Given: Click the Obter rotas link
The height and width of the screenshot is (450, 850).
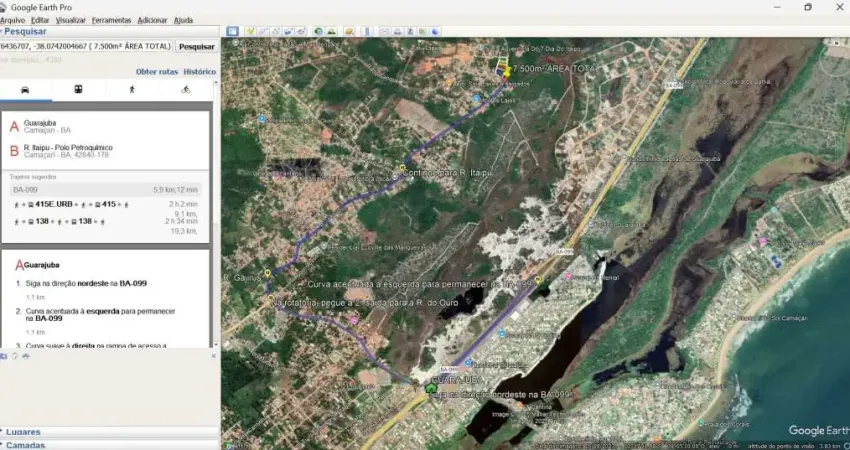Looking at the screenshot, I should click(156, 72).
